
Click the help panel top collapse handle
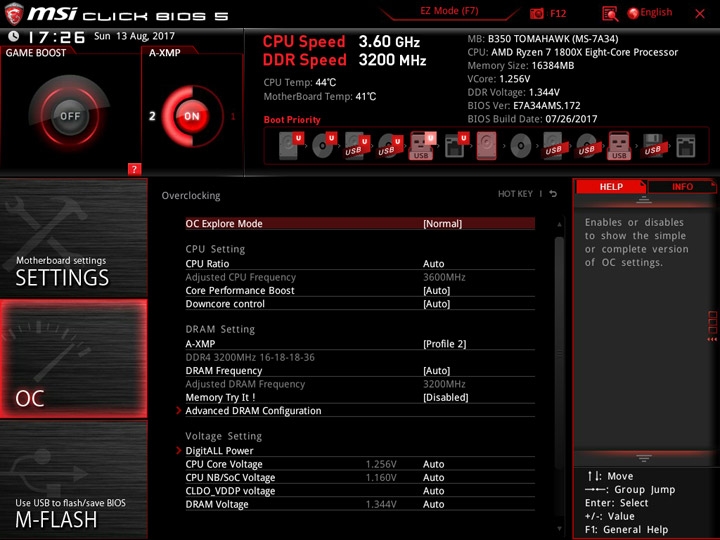click(x=644, y=200)
